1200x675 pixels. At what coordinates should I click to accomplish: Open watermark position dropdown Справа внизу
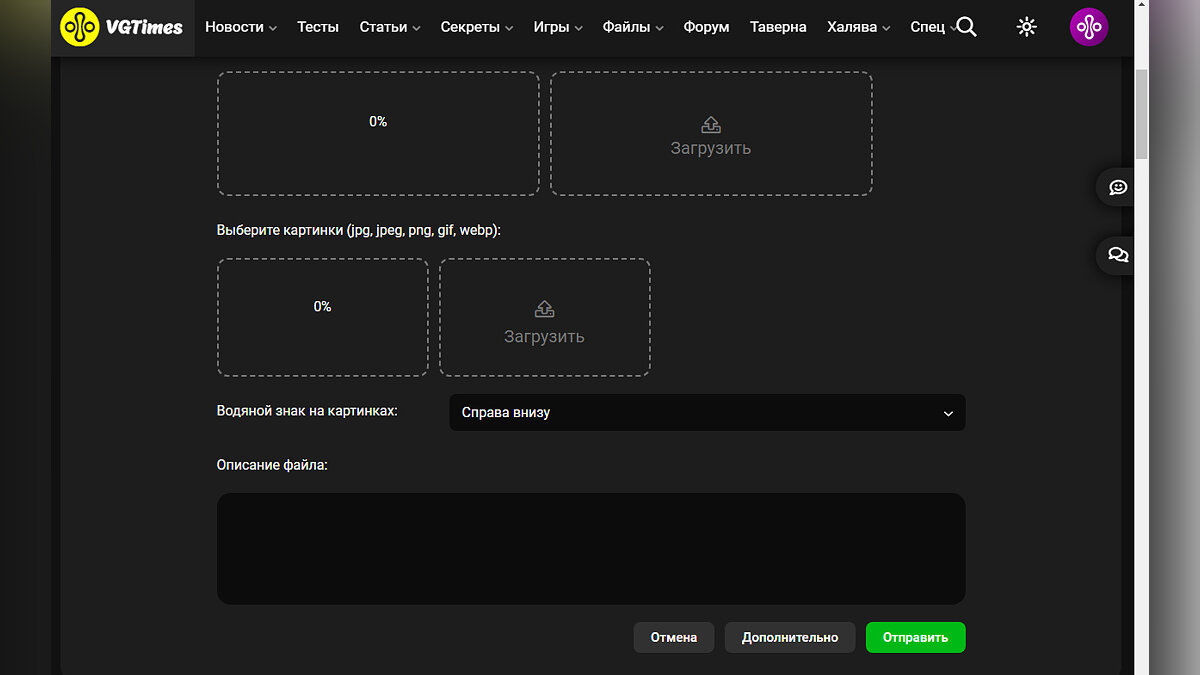[x=707, y=412]
